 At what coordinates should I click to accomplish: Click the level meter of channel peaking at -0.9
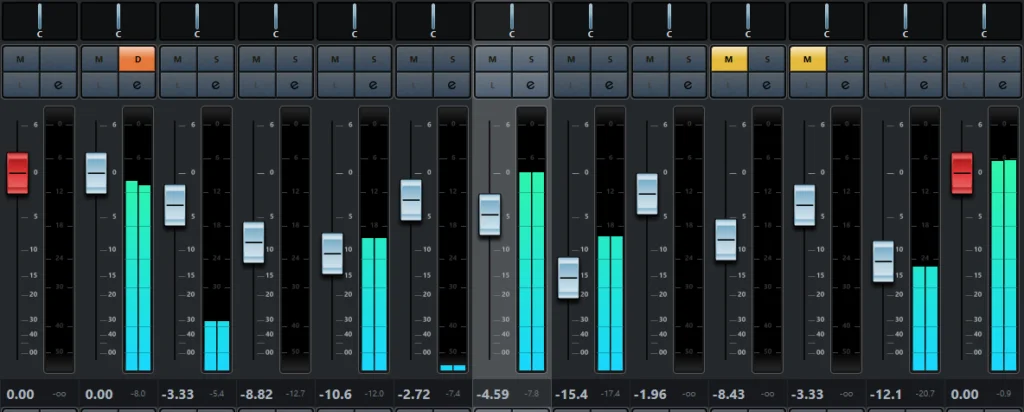tap(1004, 240)
